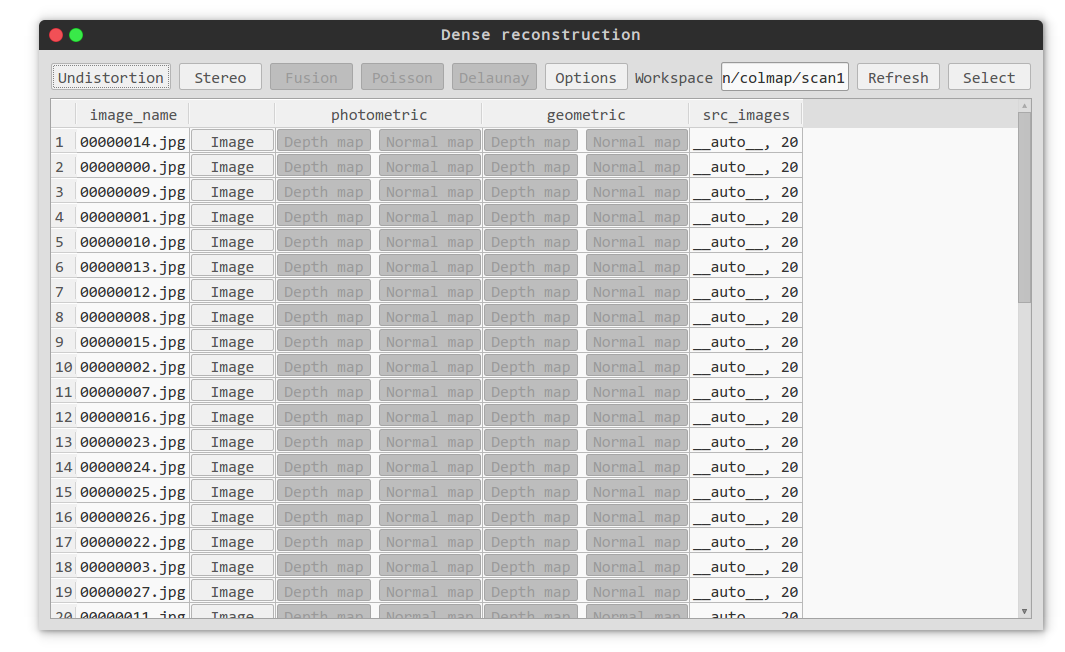
Task: Click the Undistortion button
Action: 111,77
